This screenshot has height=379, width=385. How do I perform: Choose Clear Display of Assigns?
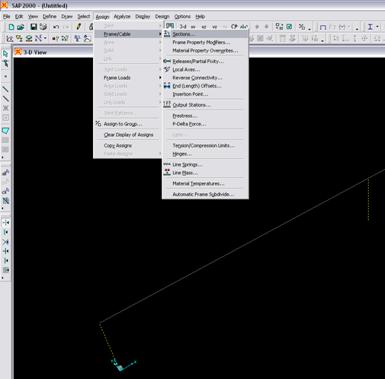point(128,135)
